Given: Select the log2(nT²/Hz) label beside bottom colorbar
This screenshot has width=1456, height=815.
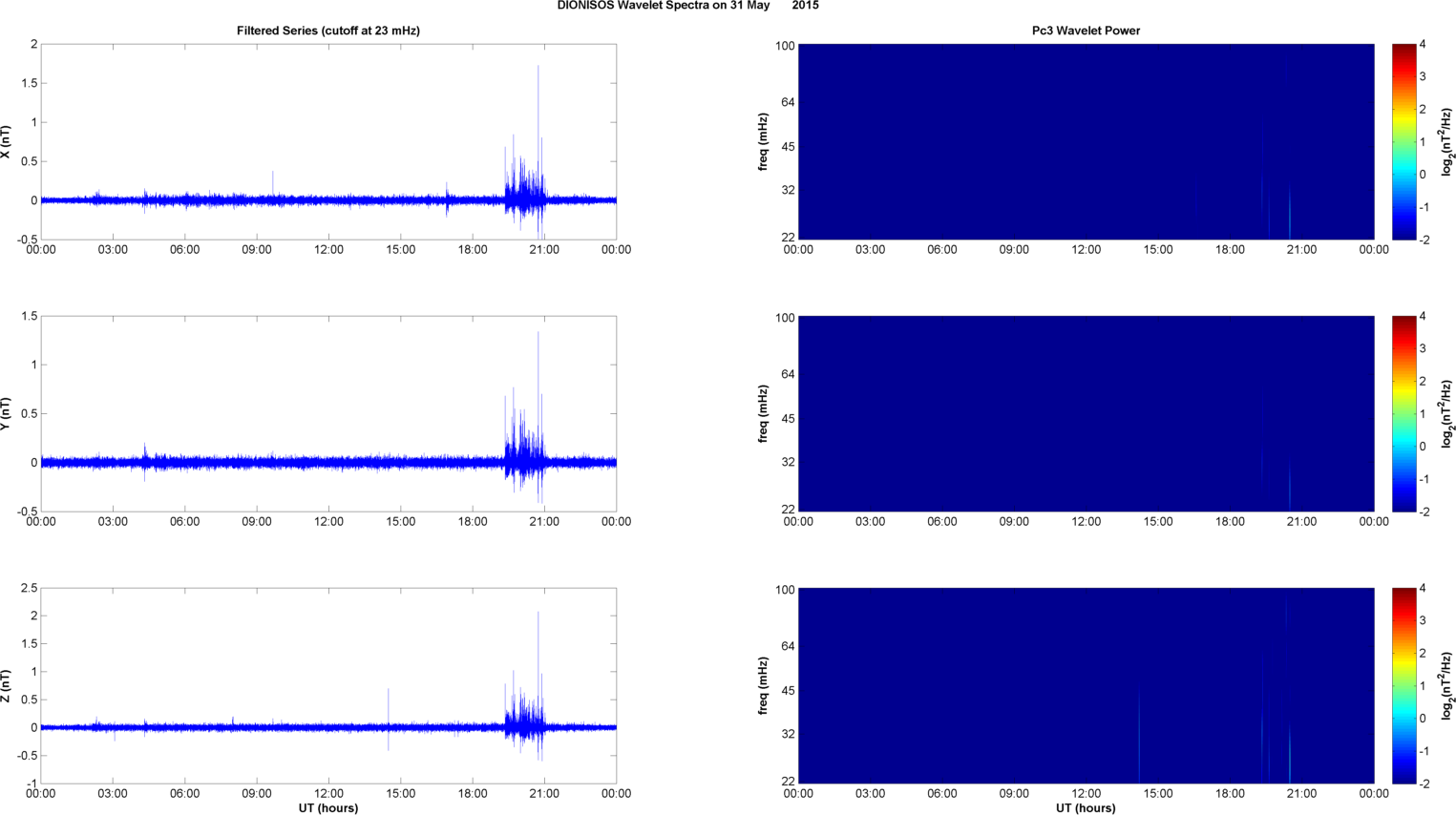Looking at the screenshot, I should pos(1447,686).
